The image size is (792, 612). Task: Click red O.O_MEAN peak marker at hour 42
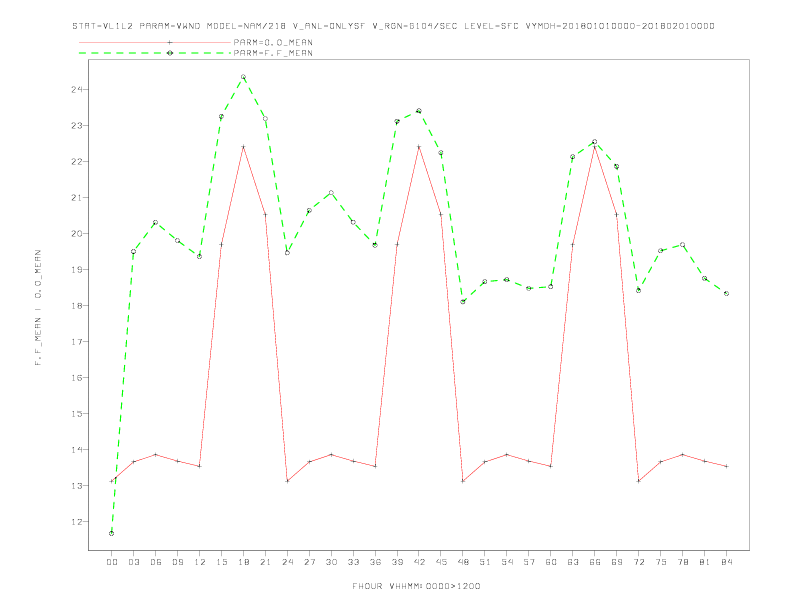pyautogui.click(x=419, y=147)
